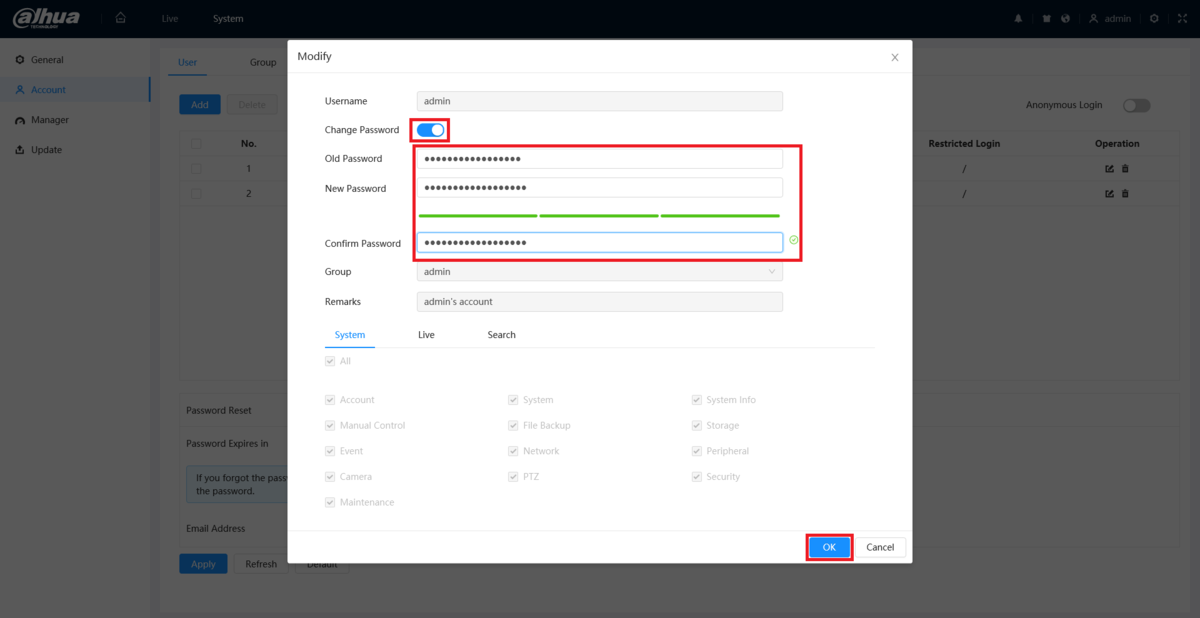The height and width of the screenshot is (618, 1200).
Task: Click the New Password field
Action: (599, 188)
